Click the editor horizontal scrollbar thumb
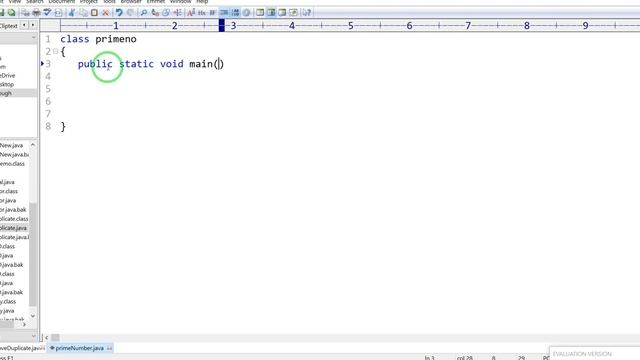This screenshot has width=640, height=360. [x=55, y=338]
